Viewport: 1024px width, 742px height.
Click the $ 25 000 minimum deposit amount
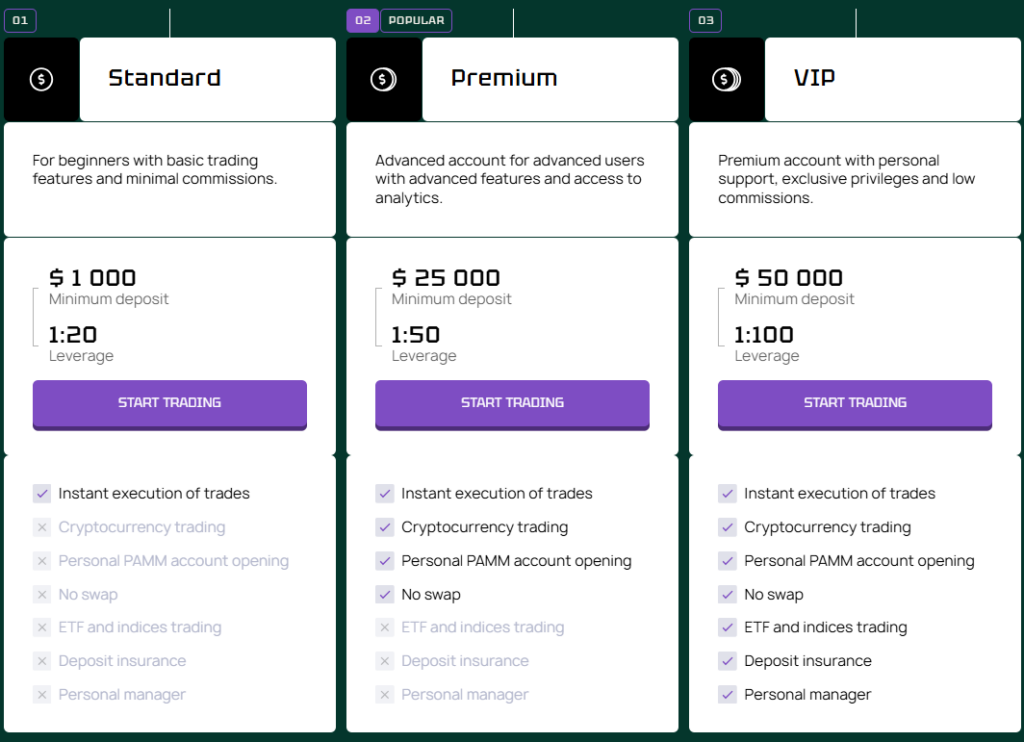click(446, 278)
